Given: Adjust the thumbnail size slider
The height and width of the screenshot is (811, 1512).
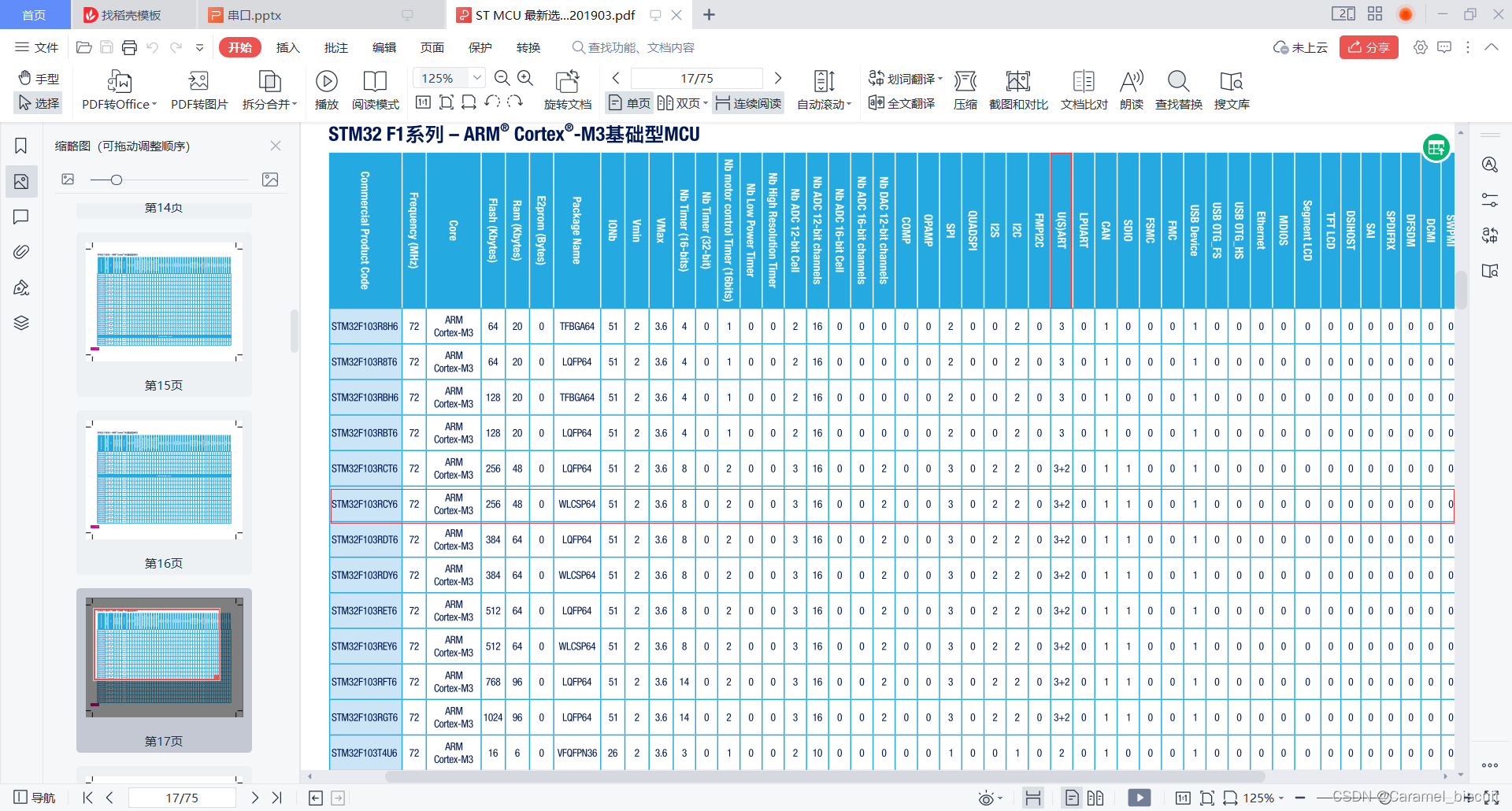Looking at the screenshot, I should pyautogui.click(x=117, y=180).
